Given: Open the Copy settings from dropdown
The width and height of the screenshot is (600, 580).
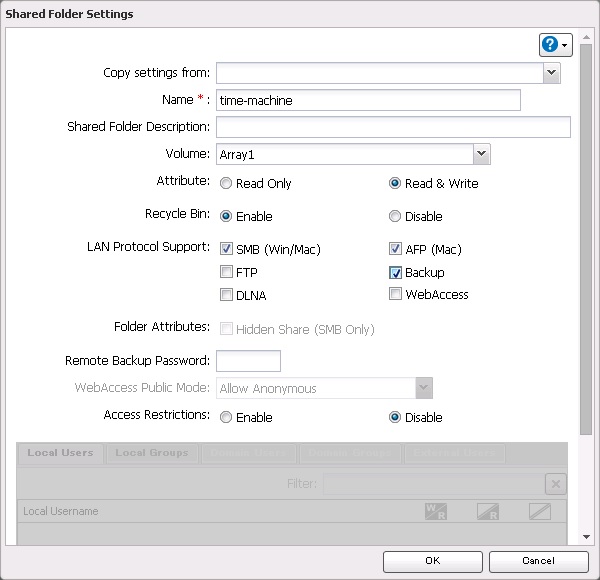Looking at the screenshot, I should (x=551, y=73).
